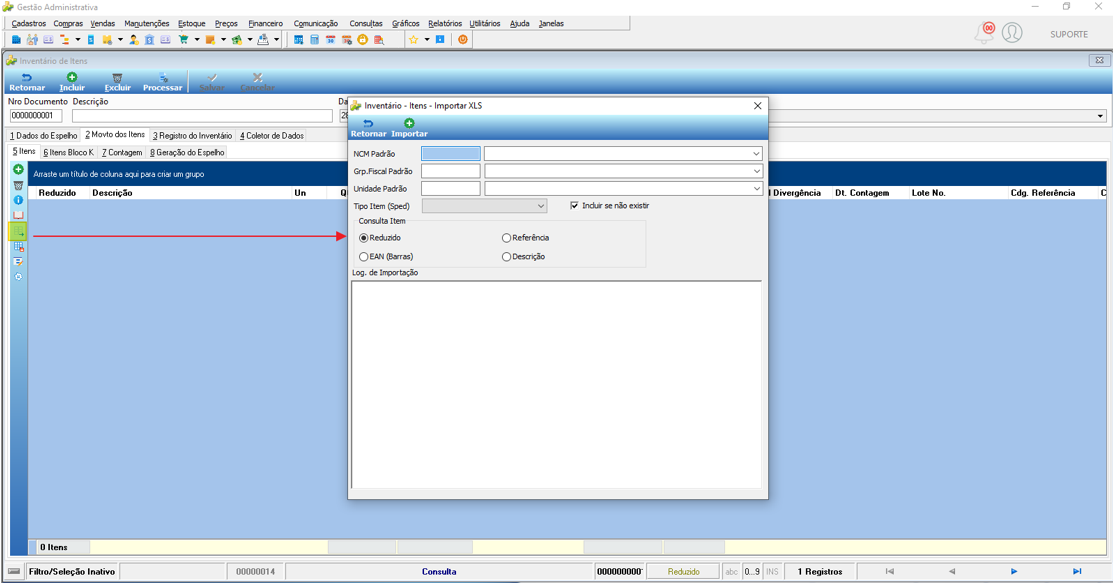1113x583 pixels.
Task: Expand dropdown arrow beside star icon
Action: pos(427,40)
